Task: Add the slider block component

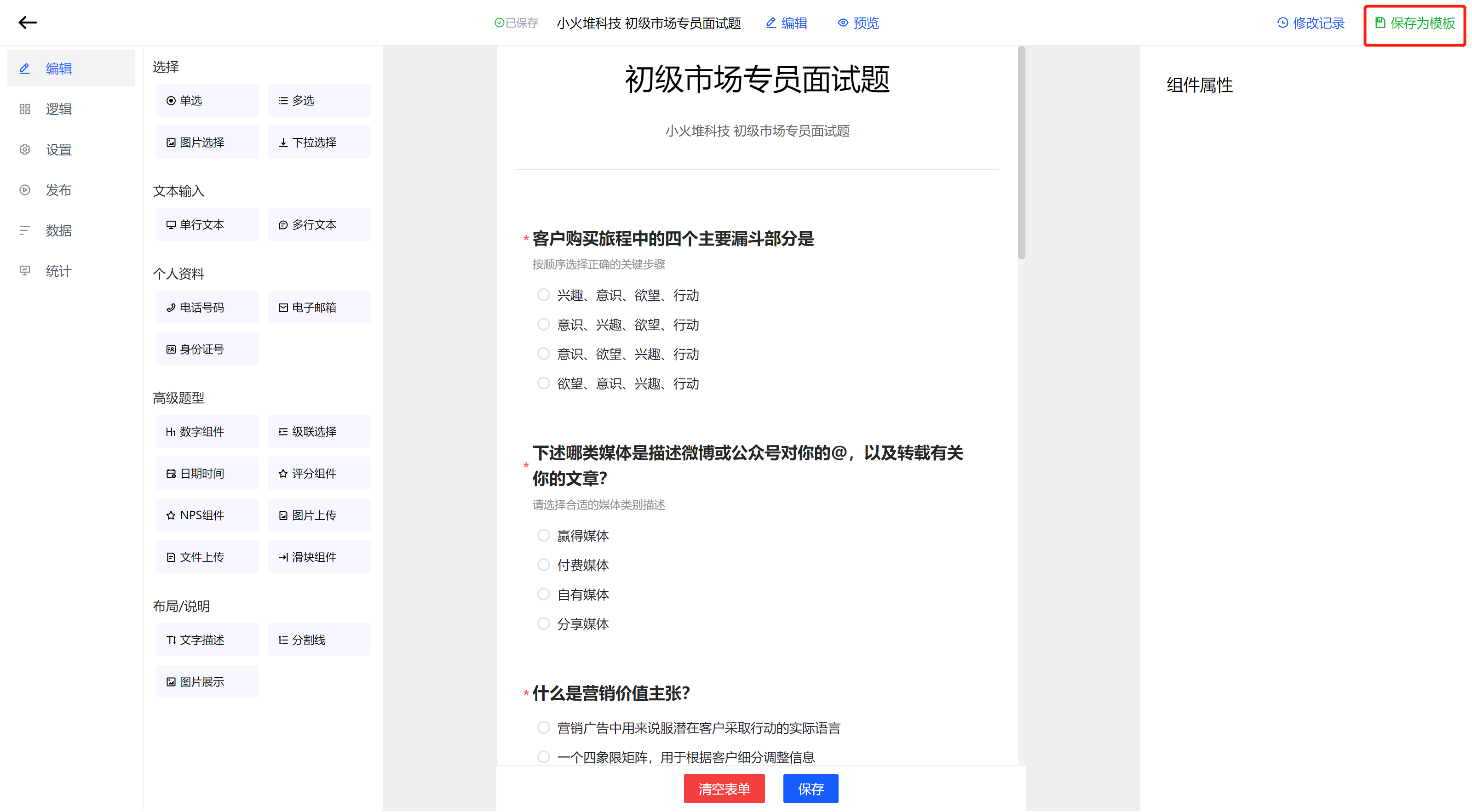Action: tap(319, 557)
